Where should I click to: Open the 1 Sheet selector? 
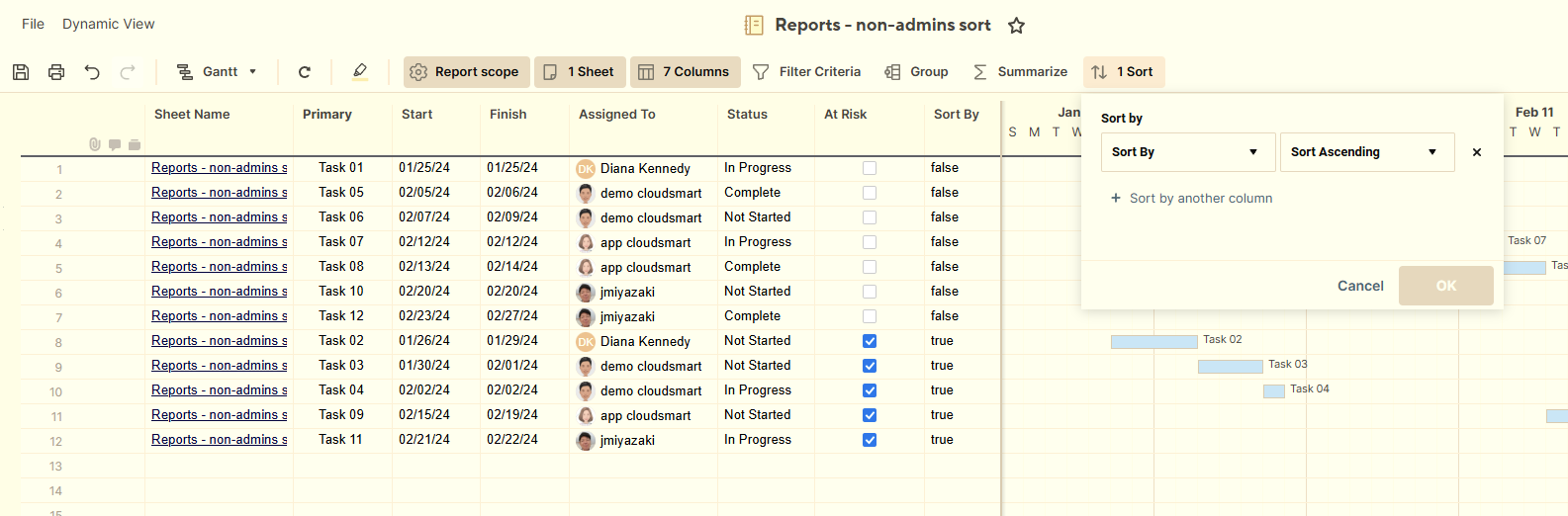(580, 72)
